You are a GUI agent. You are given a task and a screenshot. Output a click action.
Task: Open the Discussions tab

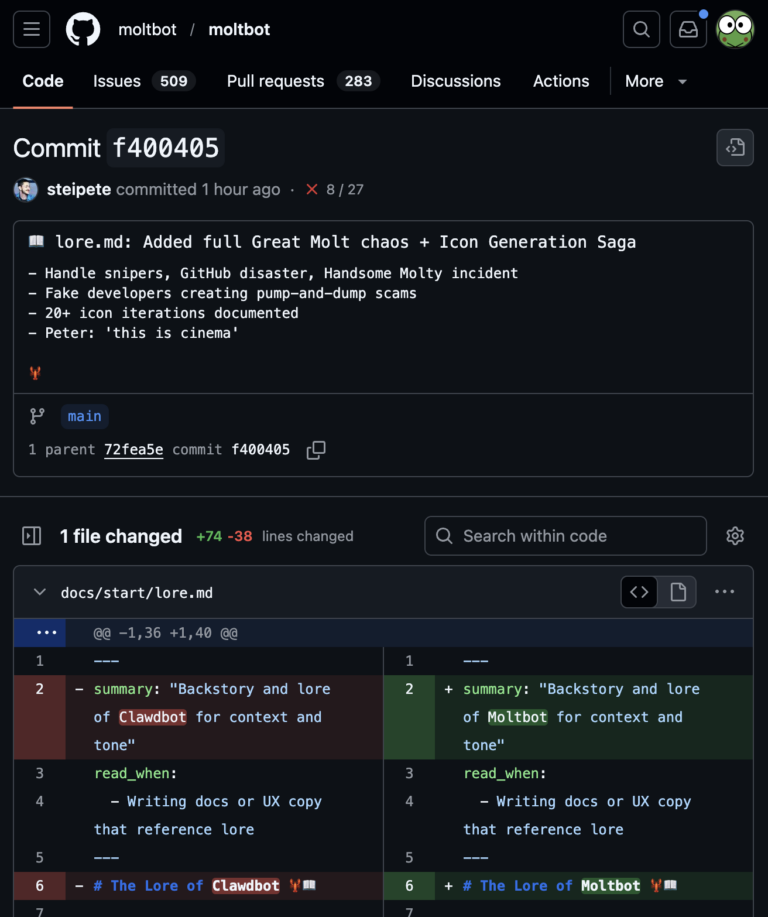[455, 81]
